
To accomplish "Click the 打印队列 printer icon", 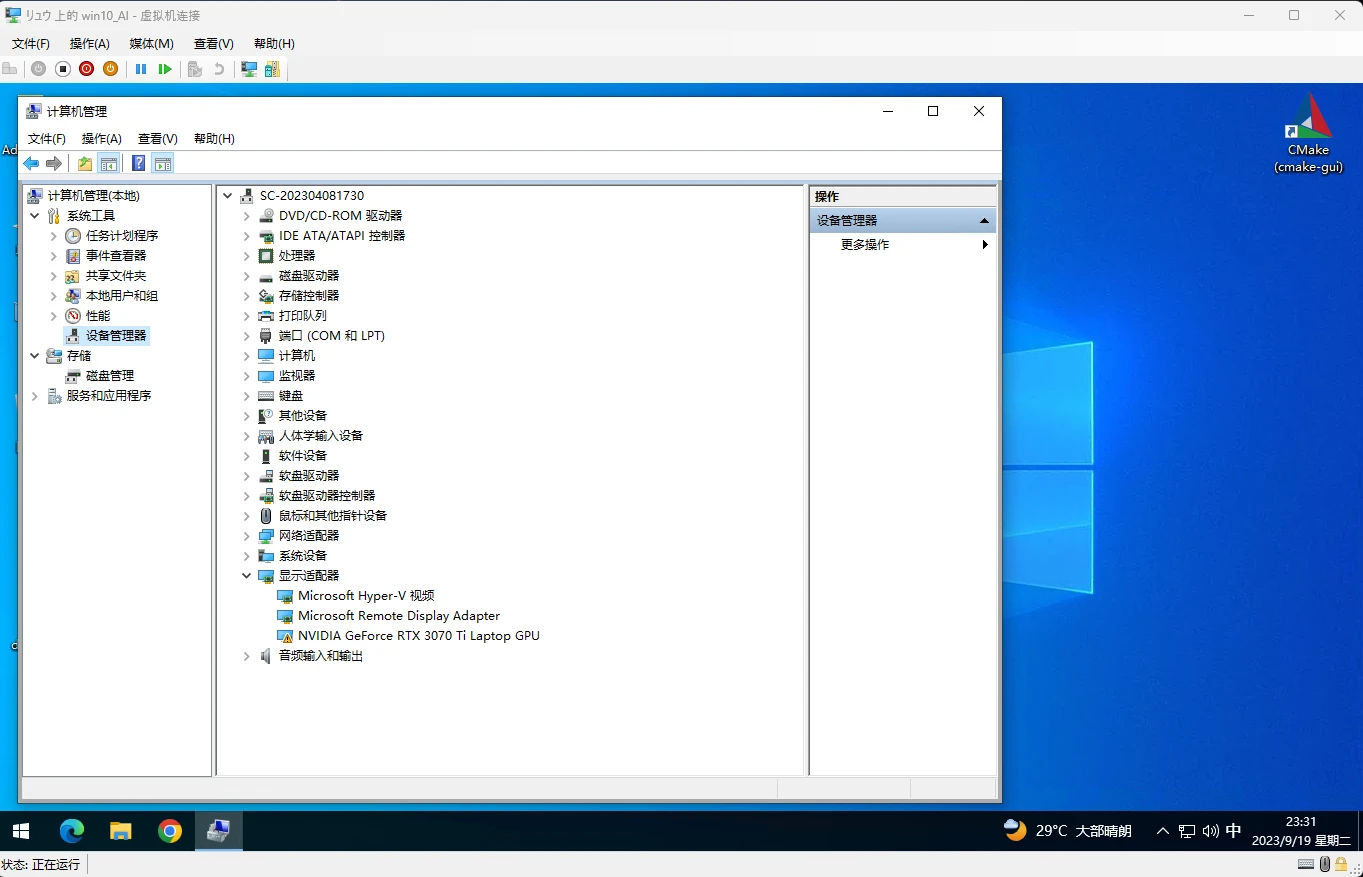I will point(266,316).
